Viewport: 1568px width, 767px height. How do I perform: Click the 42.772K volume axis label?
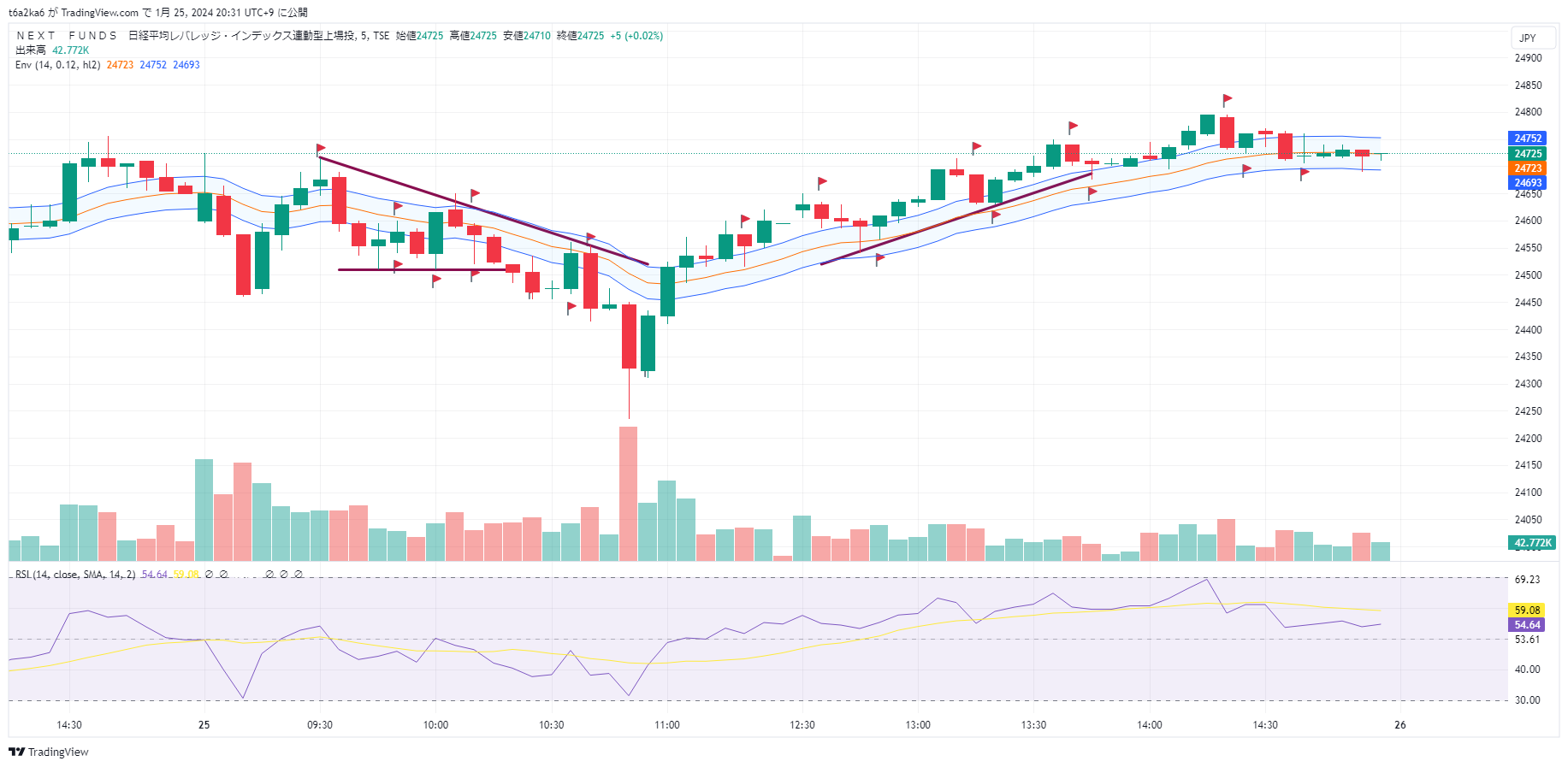pos(1532,543)
